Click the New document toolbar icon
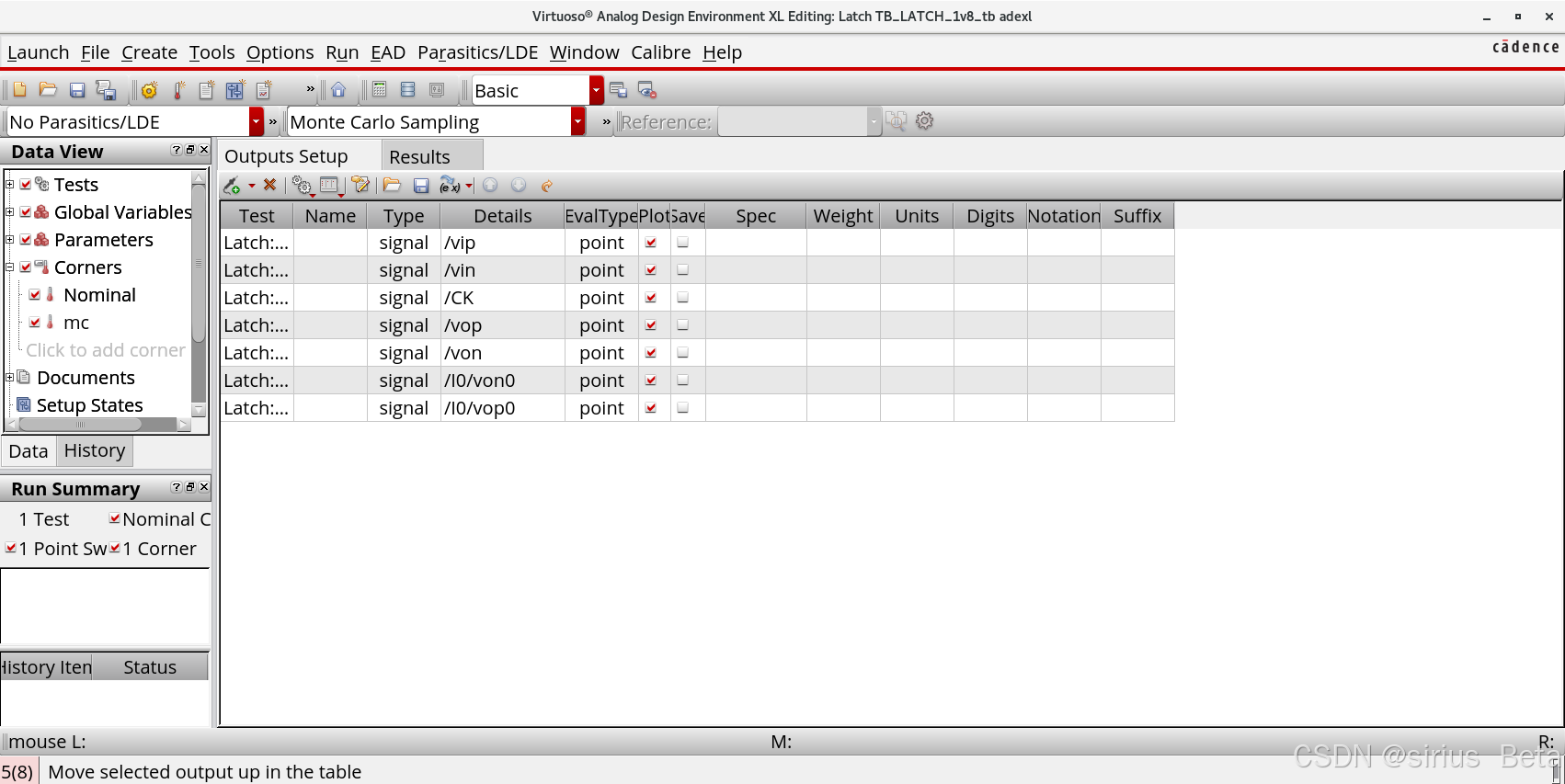Viewport: 1565px width, 784px height. pyautogui.click(x=19, y=90)
